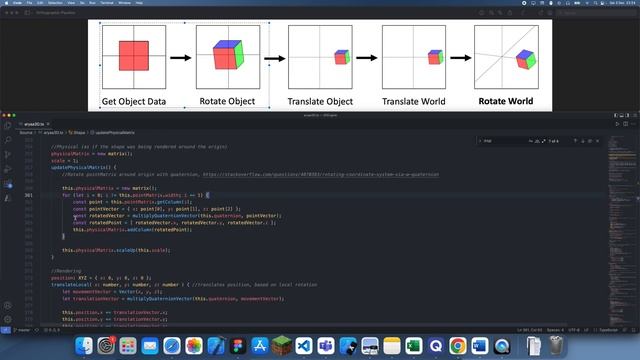The image size is (640, 360).
Task: Change UTF-8 encoding in status bar
Action: tap(574, 330)
